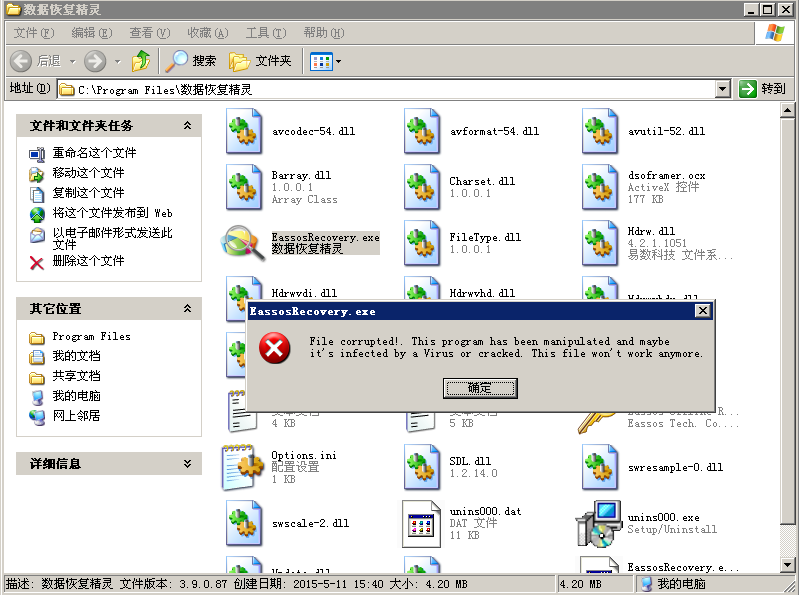Click 将这个文件发布到 Web link
This screenshot has height=595, width=799.
(x=112, y=213)
